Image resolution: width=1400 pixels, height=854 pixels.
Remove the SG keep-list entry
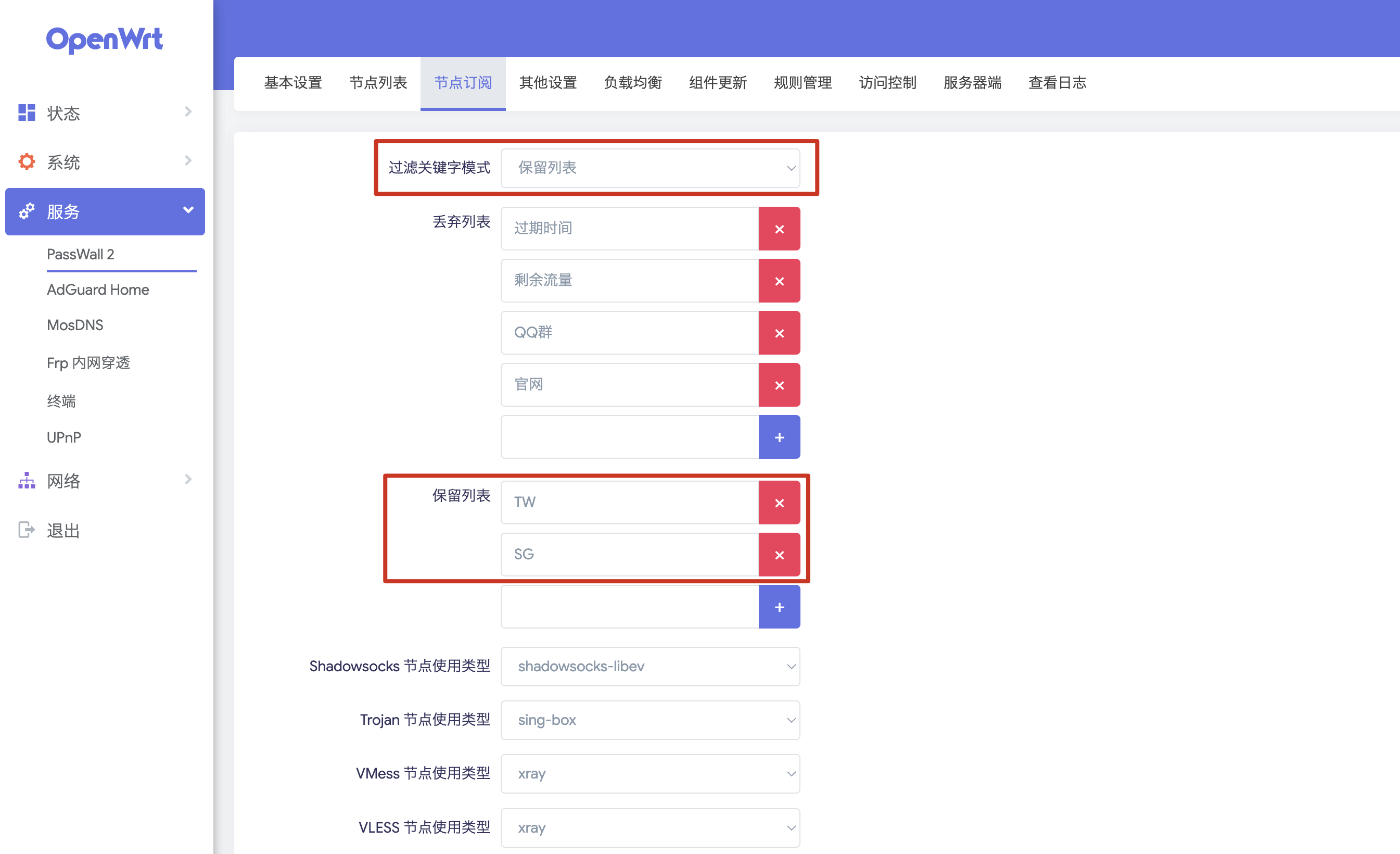coord(779,555)
